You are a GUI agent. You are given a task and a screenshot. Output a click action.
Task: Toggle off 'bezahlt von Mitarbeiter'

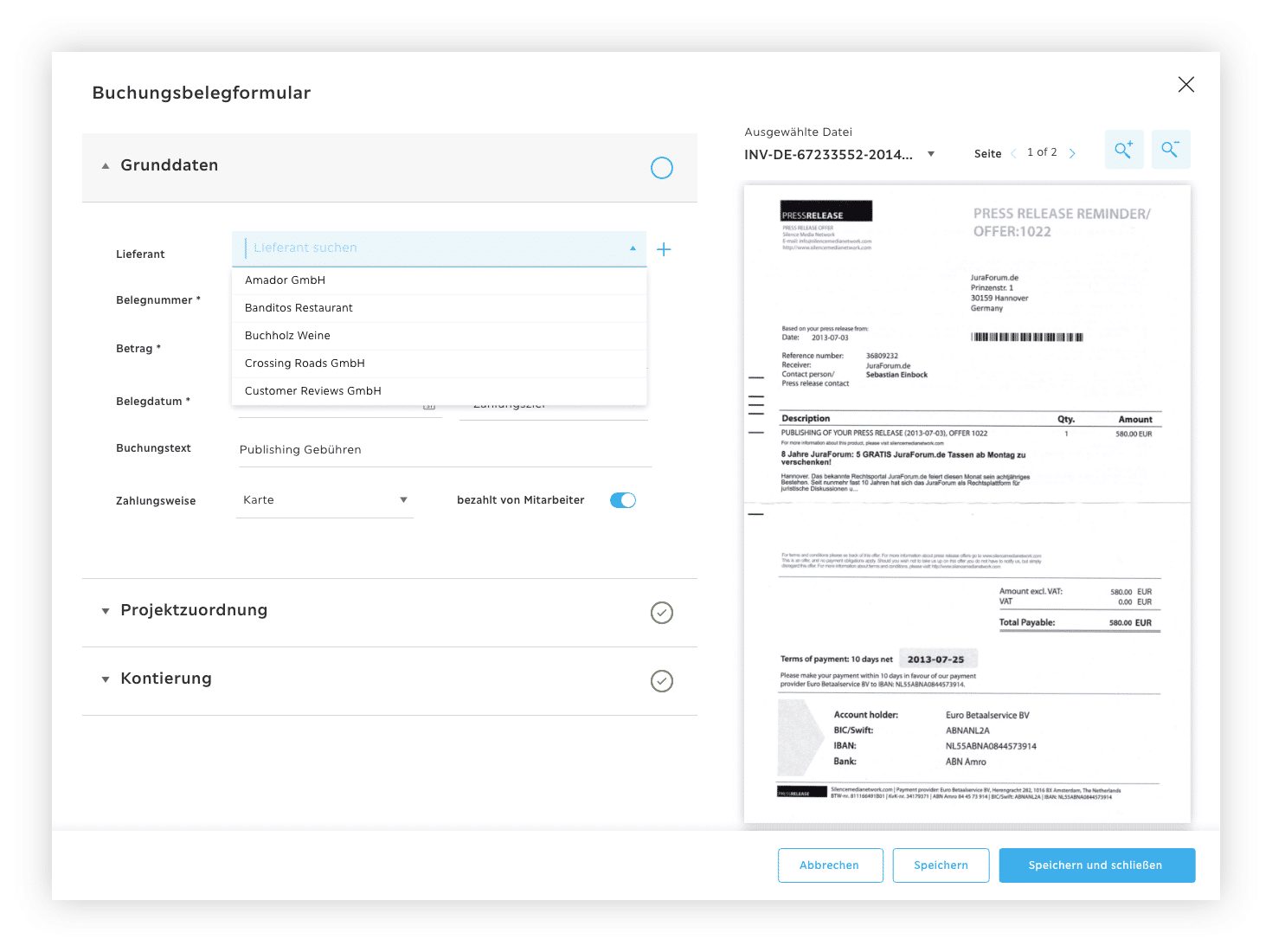622,500
